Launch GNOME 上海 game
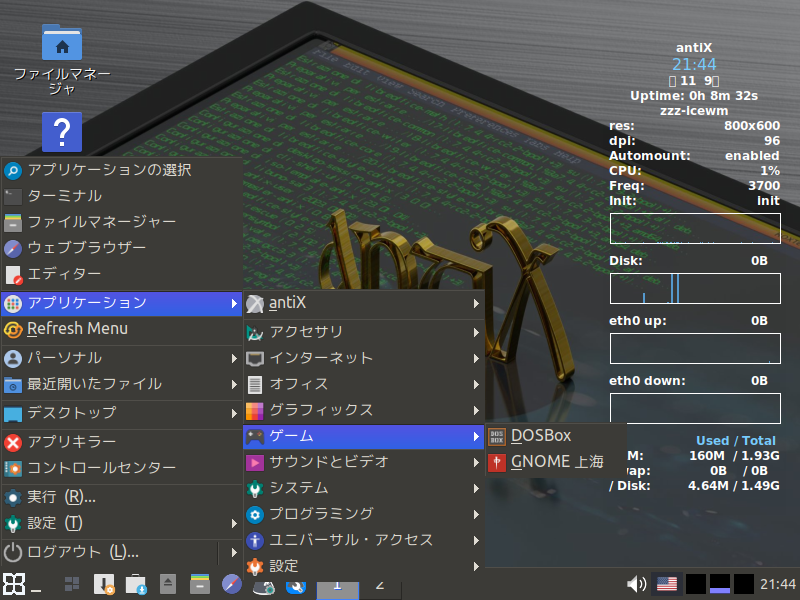This screenshot has width=800, height=600. click(556, 462)
